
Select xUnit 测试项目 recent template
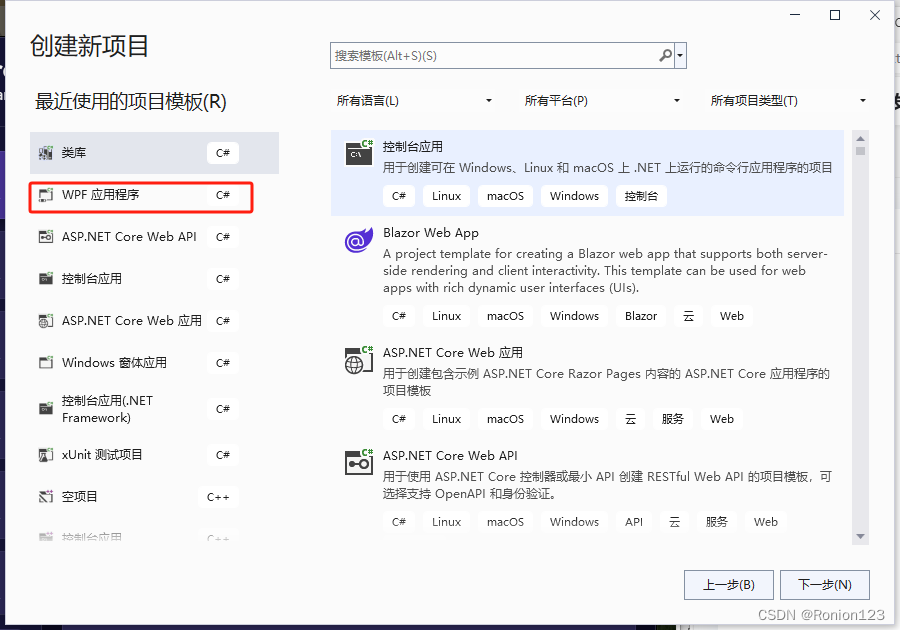[154, 455]
